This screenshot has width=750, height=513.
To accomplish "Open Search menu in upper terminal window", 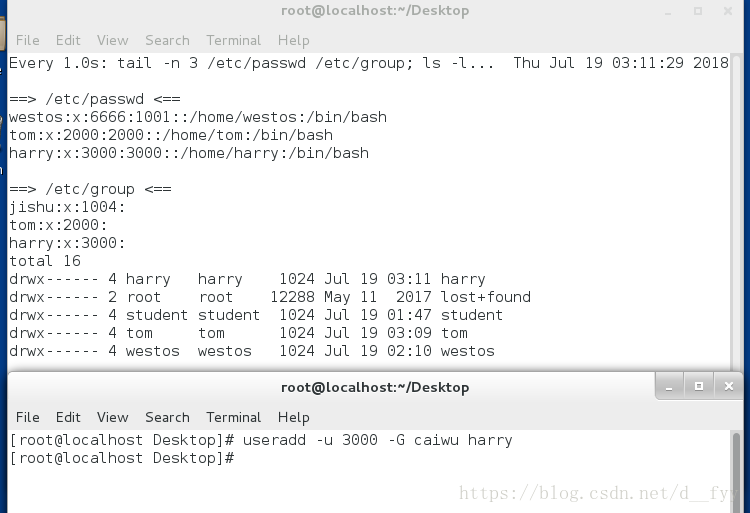I will coord(167,40).
